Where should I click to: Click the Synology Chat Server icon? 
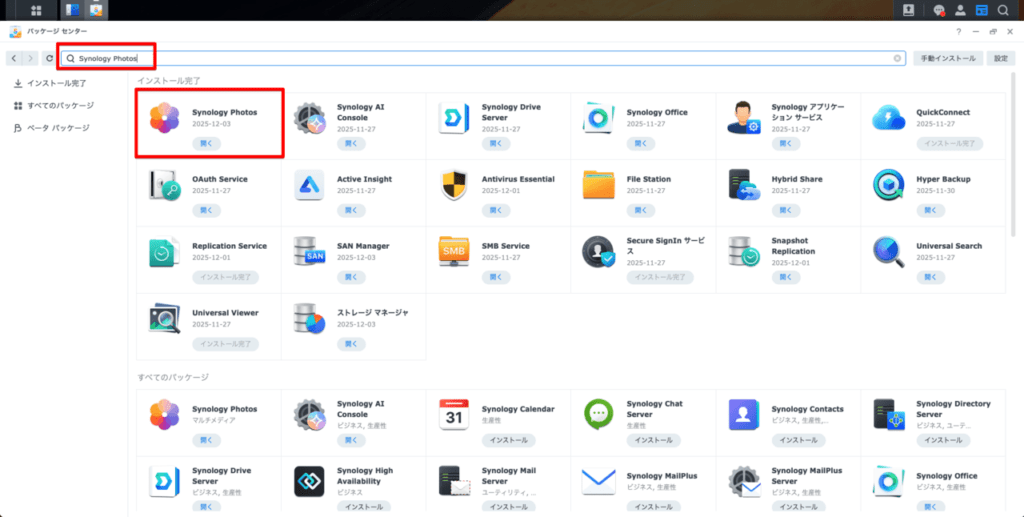pos(598,414)
